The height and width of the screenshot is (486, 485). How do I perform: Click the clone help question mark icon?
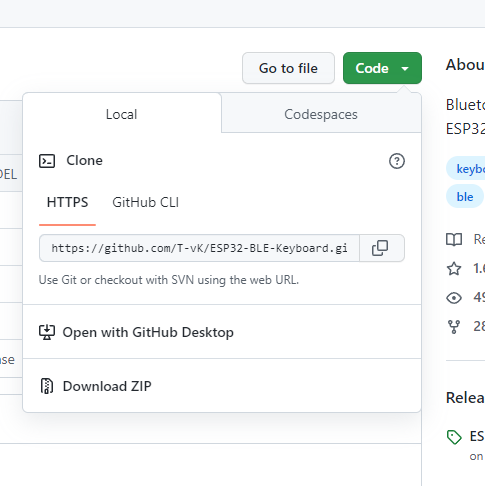coord(397,161)
